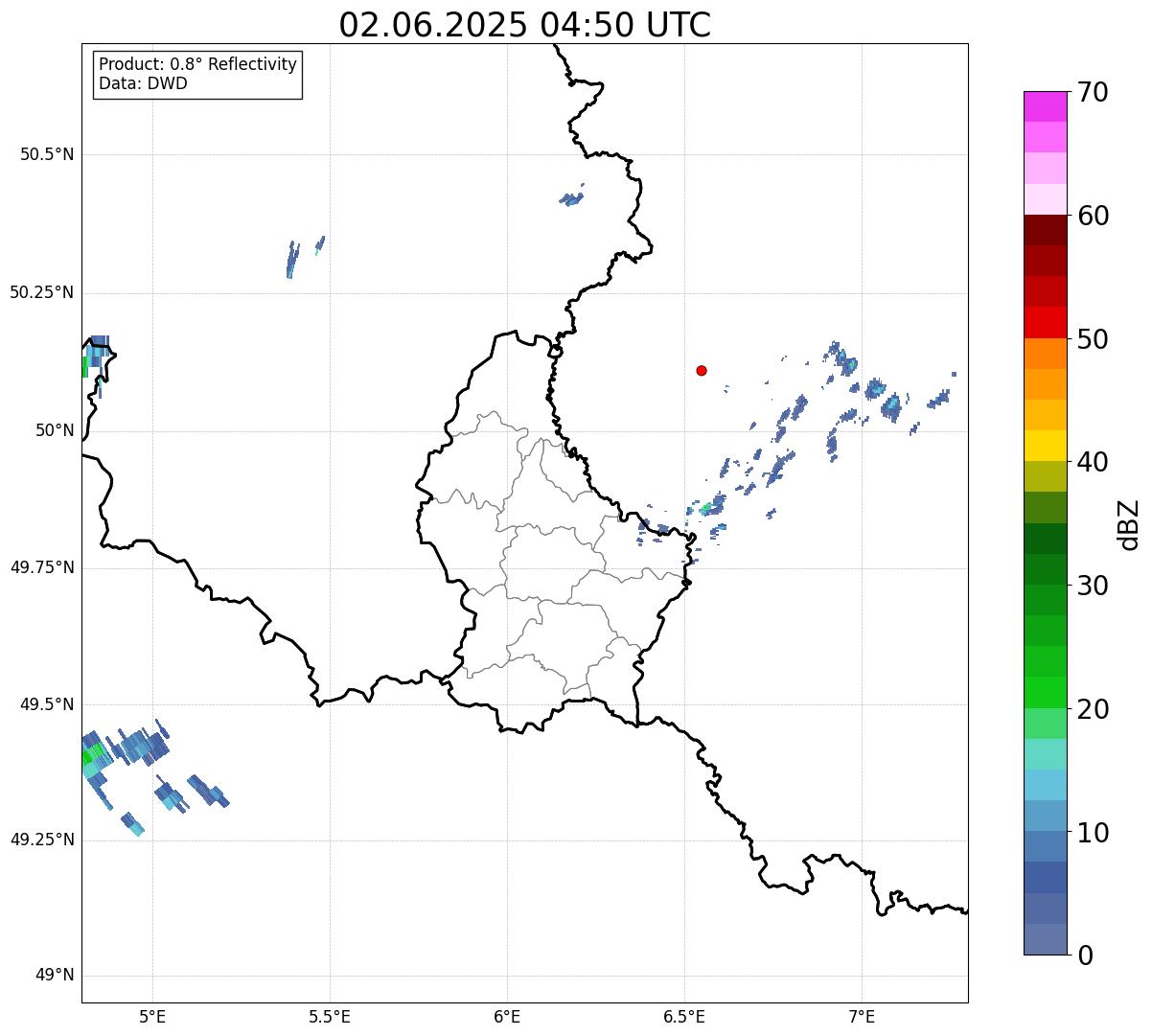The height and width of the screenshot is (1036, 1152).
Task: Click the colorbar tick label '20'
Action: pyautogui.click(x=1093, y=709)
